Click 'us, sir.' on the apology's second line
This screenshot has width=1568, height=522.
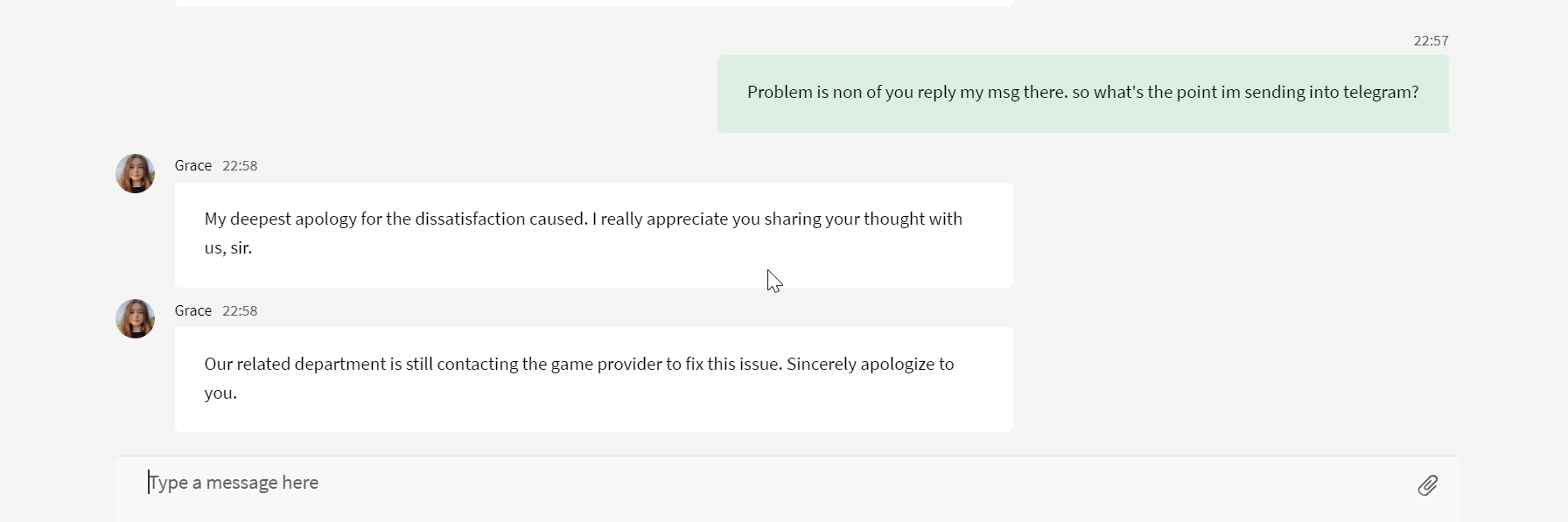[228, 248]
